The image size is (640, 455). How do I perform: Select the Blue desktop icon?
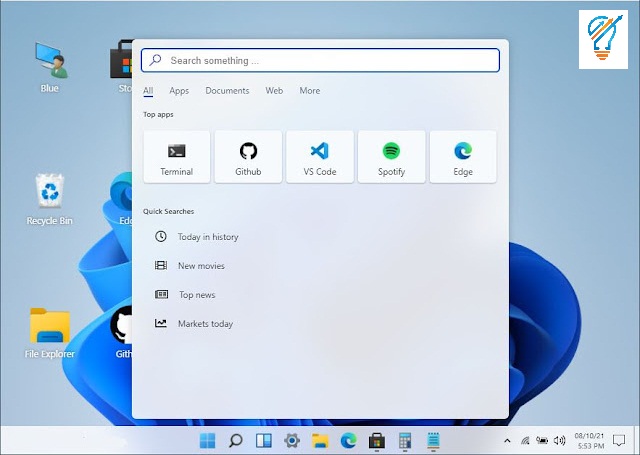pos(50,68)
